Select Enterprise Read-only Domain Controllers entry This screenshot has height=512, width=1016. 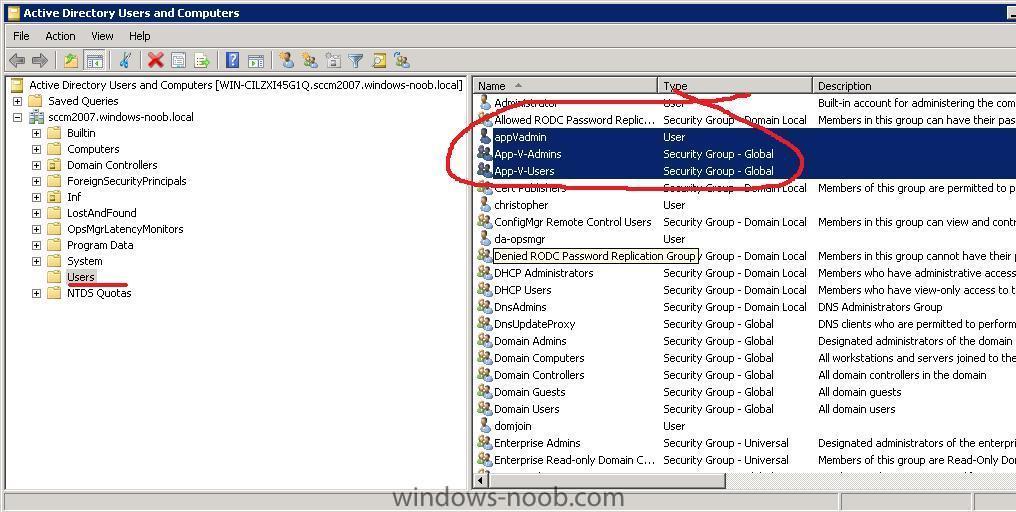[574, 460]
